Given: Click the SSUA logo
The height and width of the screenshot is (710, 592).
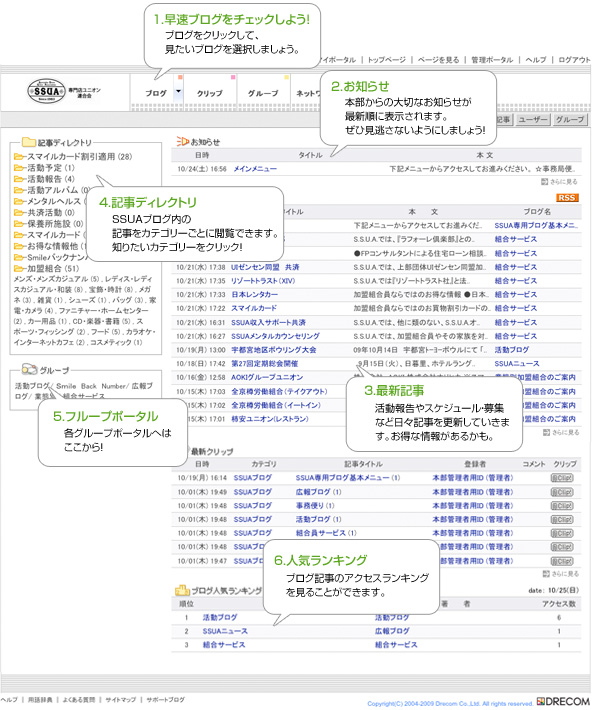Looking at the screenshot, I should [47, 91].
